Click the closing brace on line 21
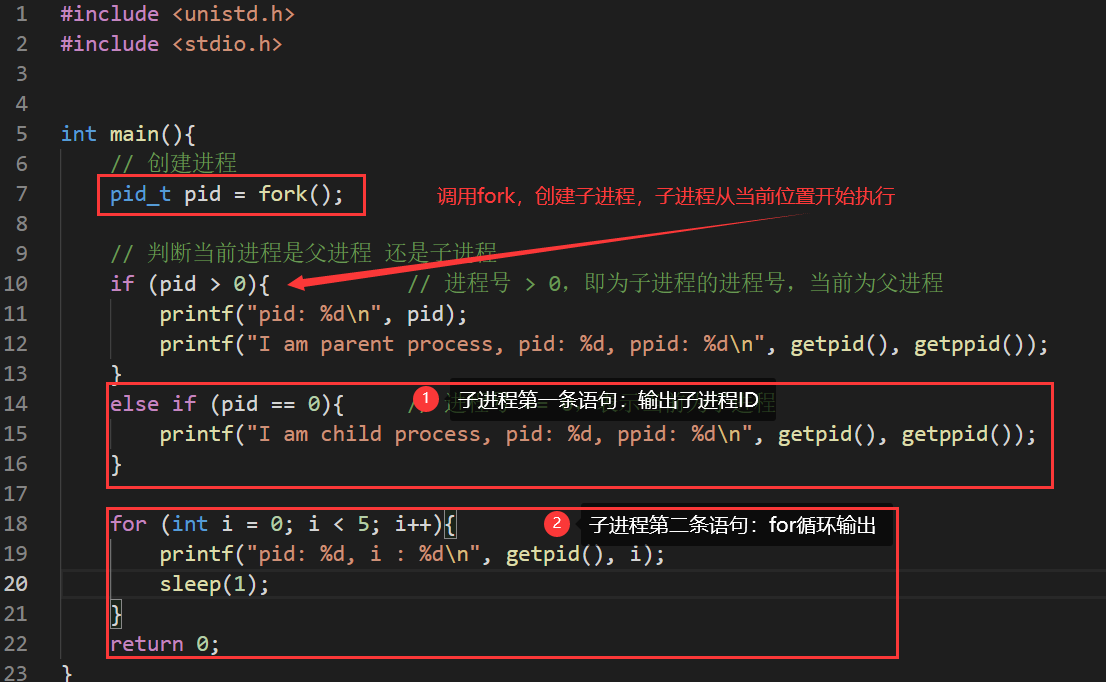Viewport: 1106px width, 682px height. coord(116,614)
